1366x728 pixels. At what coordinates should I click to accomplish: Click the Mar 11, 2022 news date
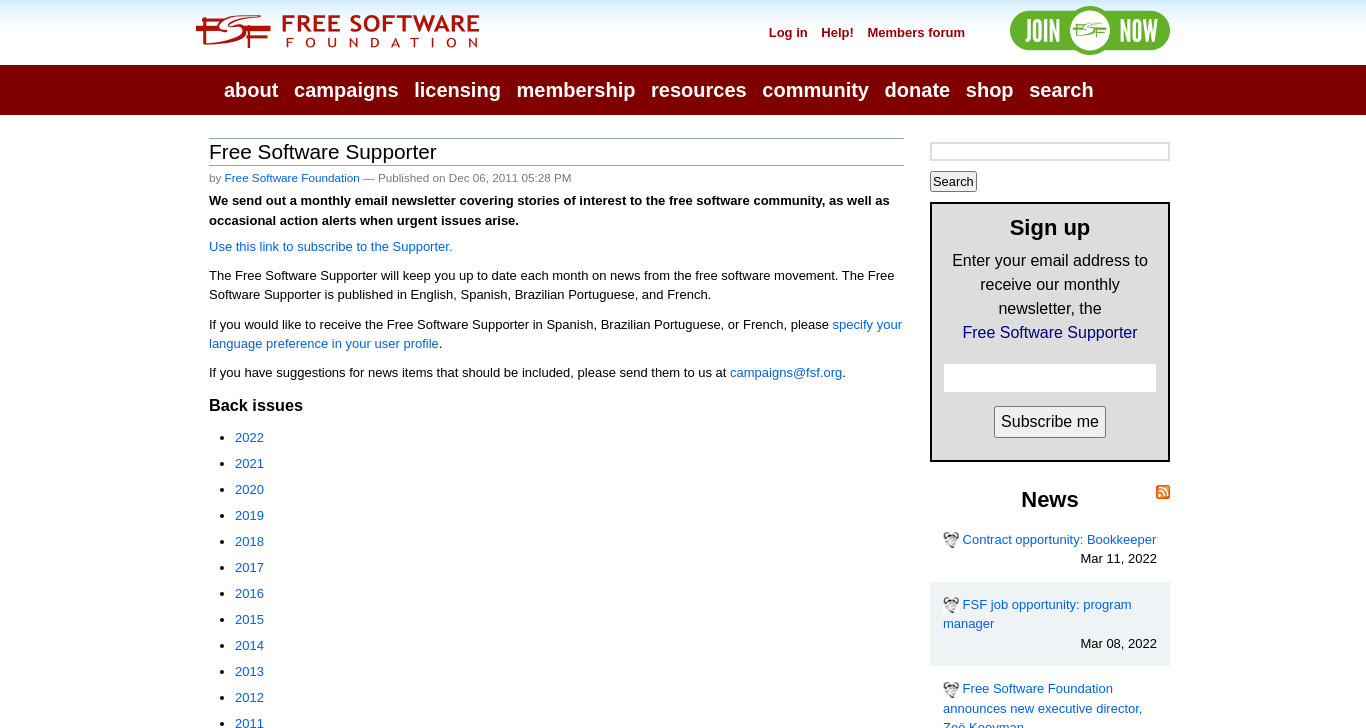tap(1118, 559)
